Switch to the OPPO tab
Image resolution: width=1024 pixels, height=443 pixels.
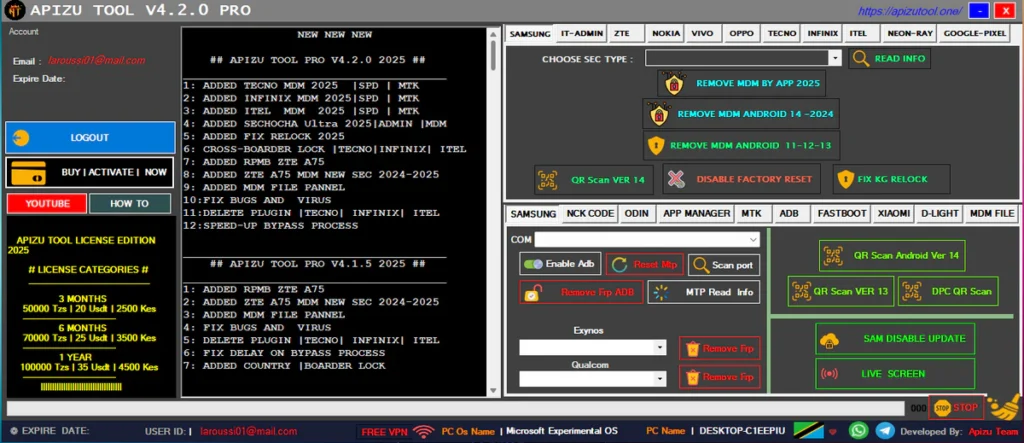[741, 33]
